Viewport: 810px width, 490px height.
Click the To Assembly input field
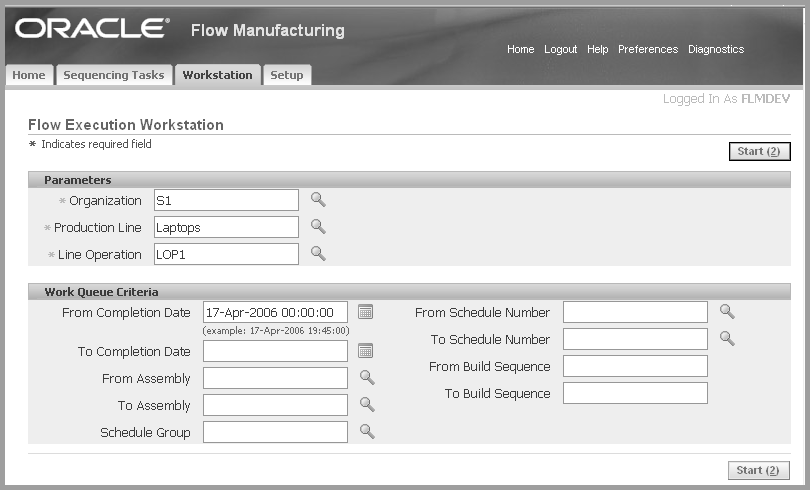point(275,405)
